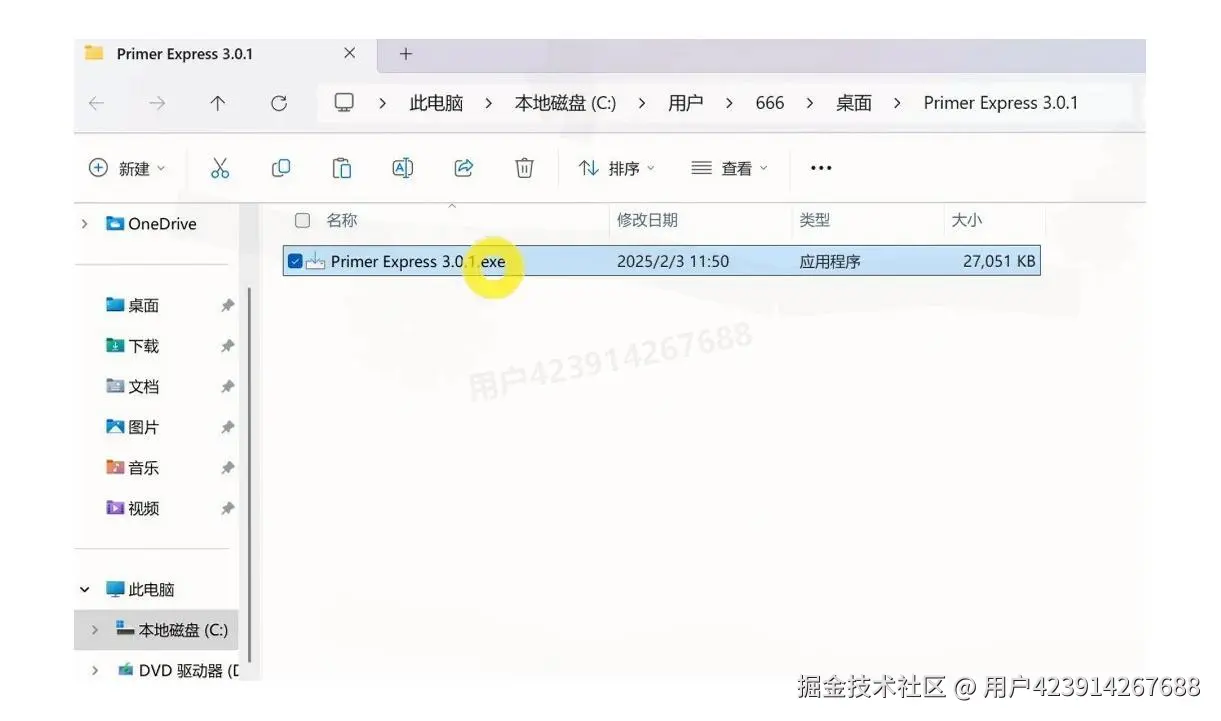Sort files by the 修改日期 column header
1221x721 pixels.
tap(648, 220)
